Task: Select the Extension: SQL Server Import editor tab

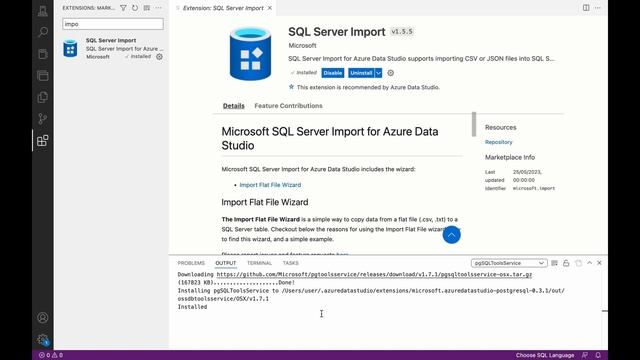Action: [223, 8]
